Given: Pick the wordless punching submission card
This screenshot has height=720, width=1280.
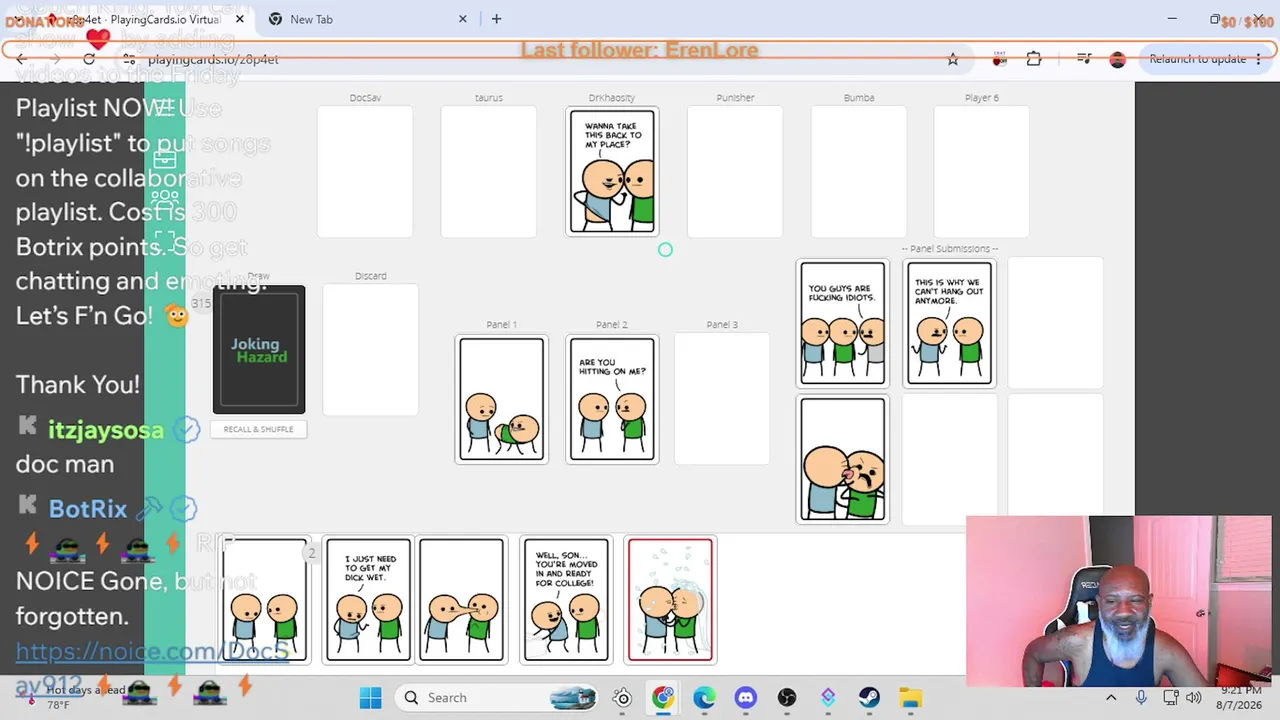Looking at the screenshot, I should point(842,460).
